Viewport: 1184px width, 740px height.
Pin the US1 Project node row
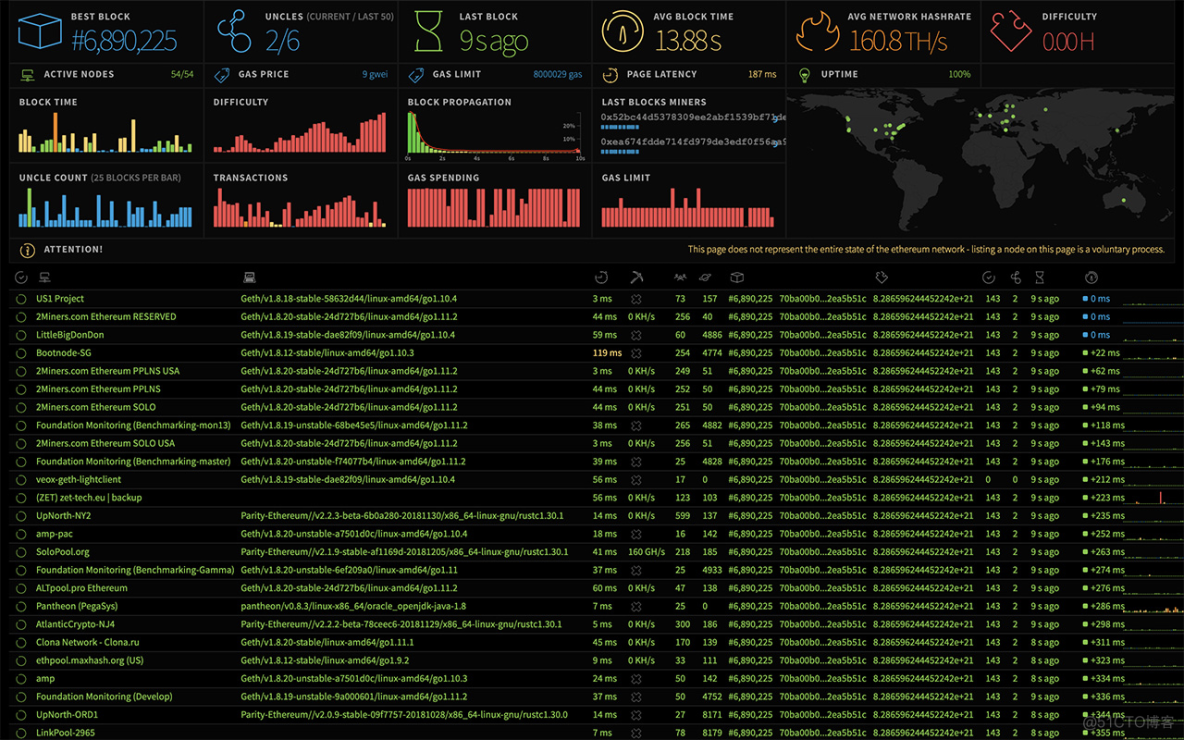pyautogui.click(x=21, y=299)
